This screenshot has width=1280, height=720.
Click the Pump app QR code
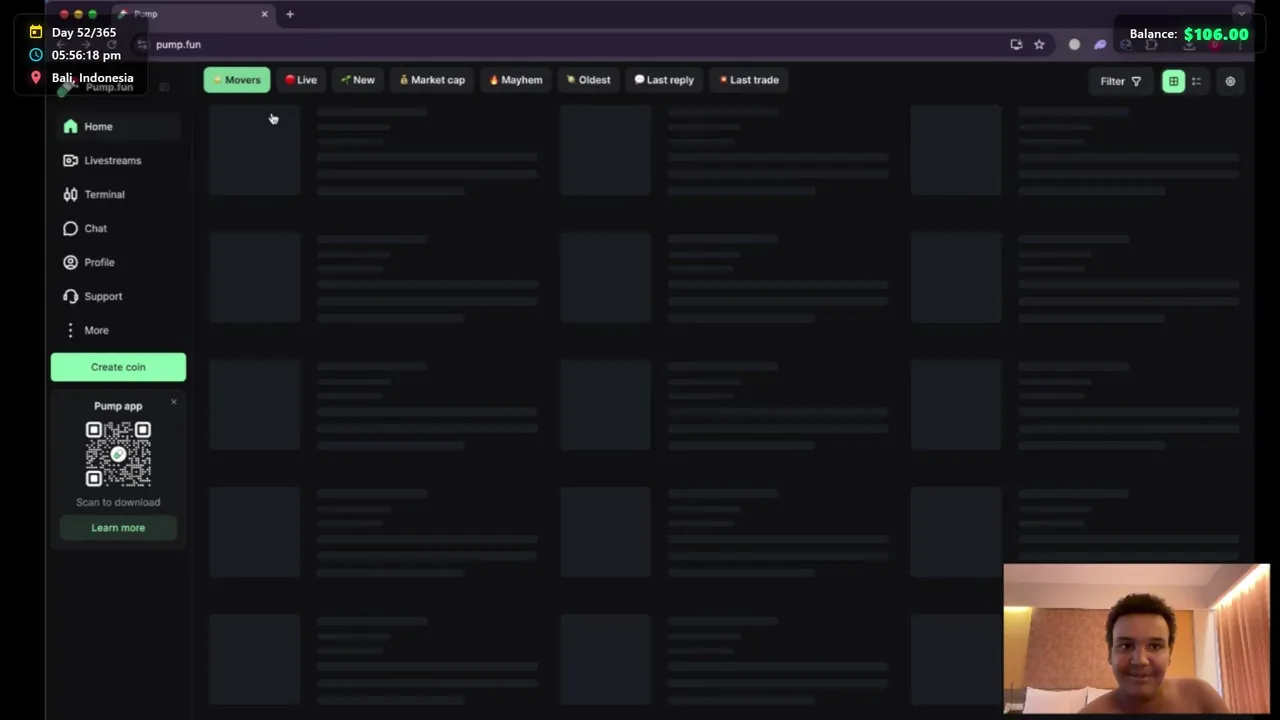coord(118,454)
